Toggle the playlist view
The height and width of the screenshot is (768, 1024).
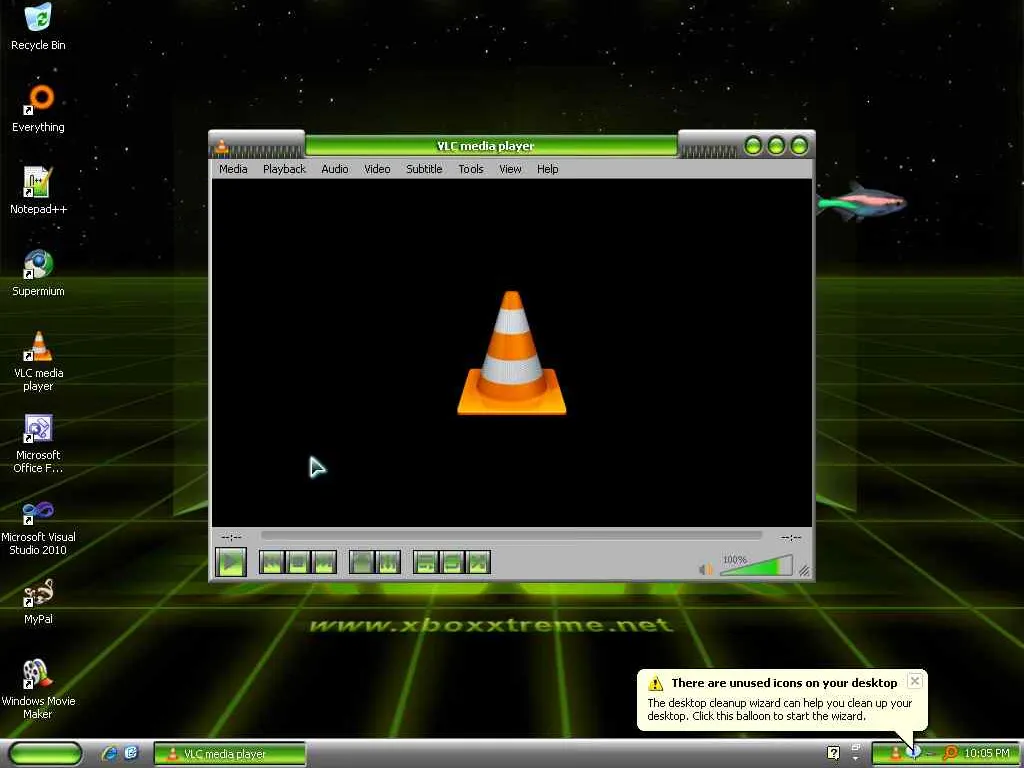(x=426, y=562)
